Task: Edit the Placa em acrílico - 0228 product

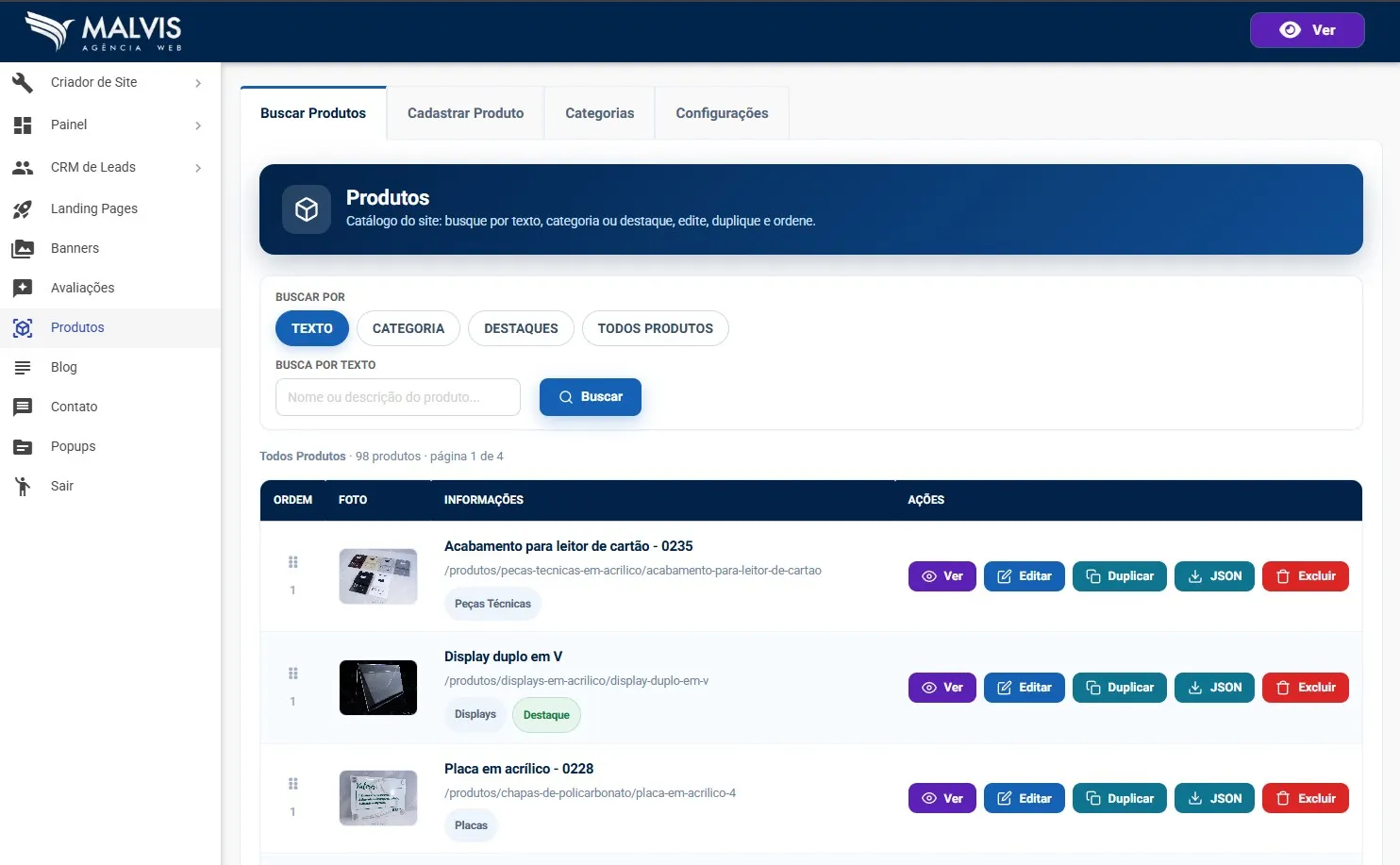Action: [x=1025, y=798]
